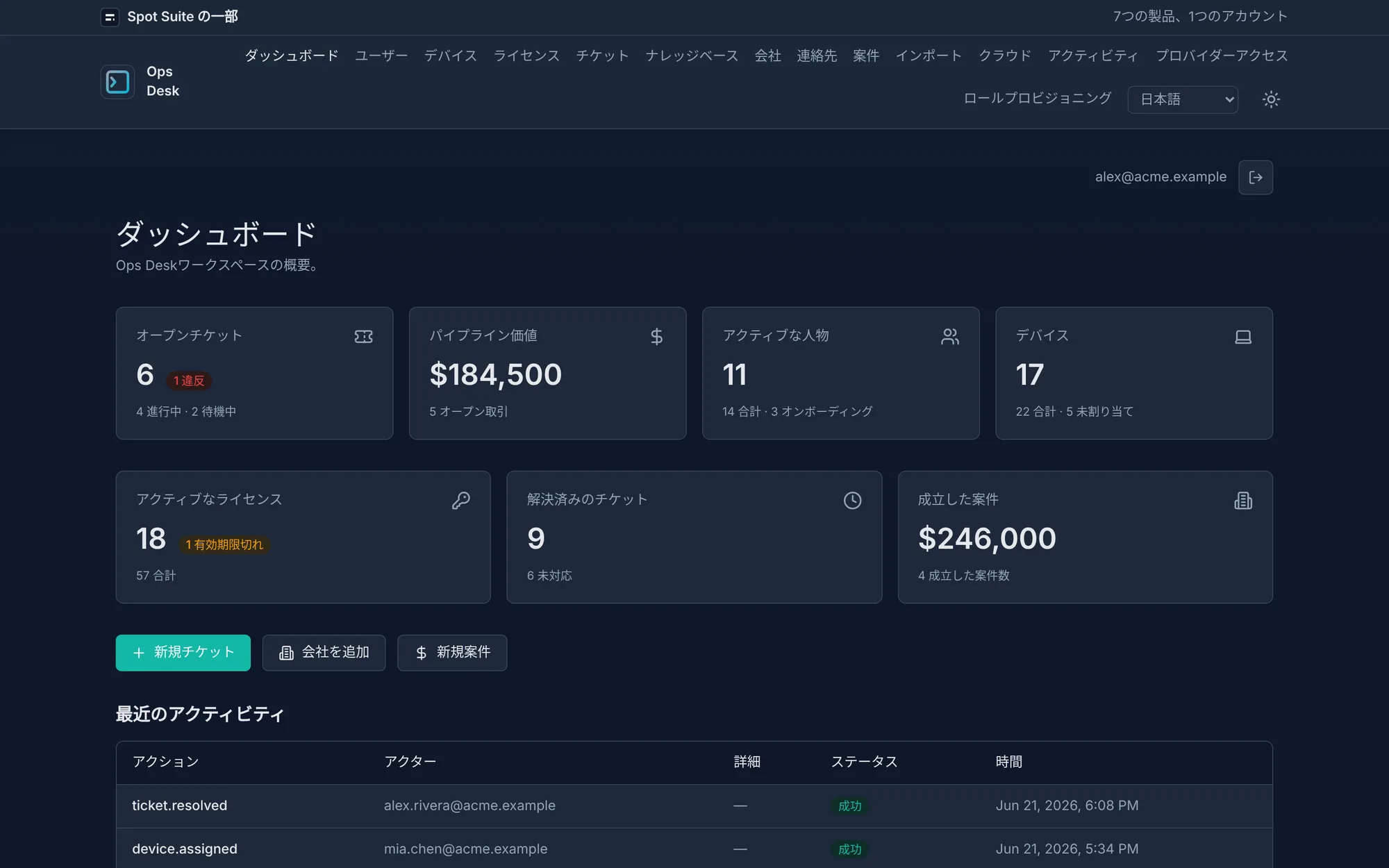Click the オープンチケット count 6
Screen dimensions: 1389x868
(145, 375)
